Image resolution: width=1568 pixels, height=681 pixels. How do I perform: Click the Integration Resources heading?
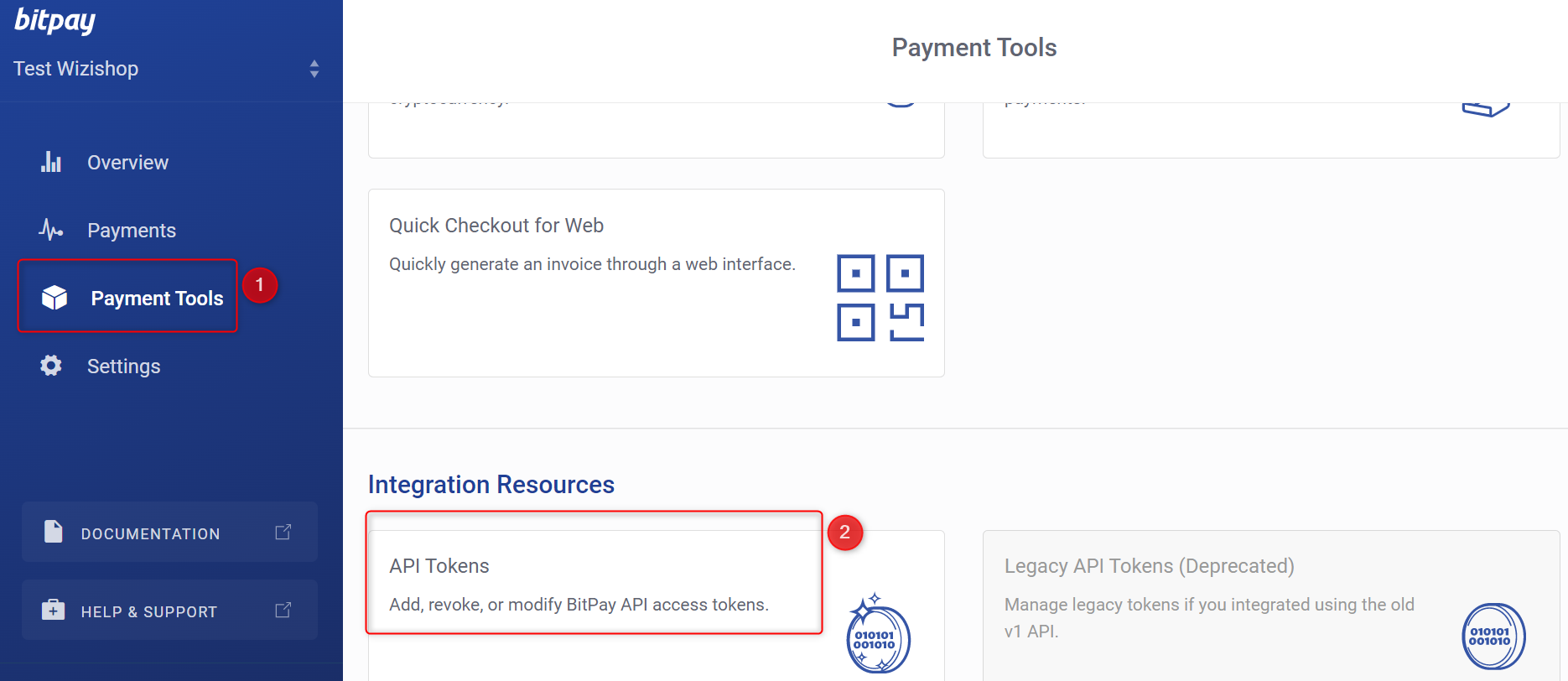point(491,485)
